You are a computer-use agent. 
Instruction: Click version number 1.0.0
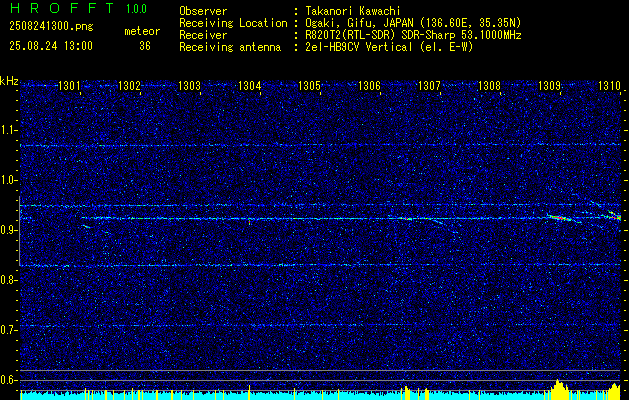click(136, 9)
